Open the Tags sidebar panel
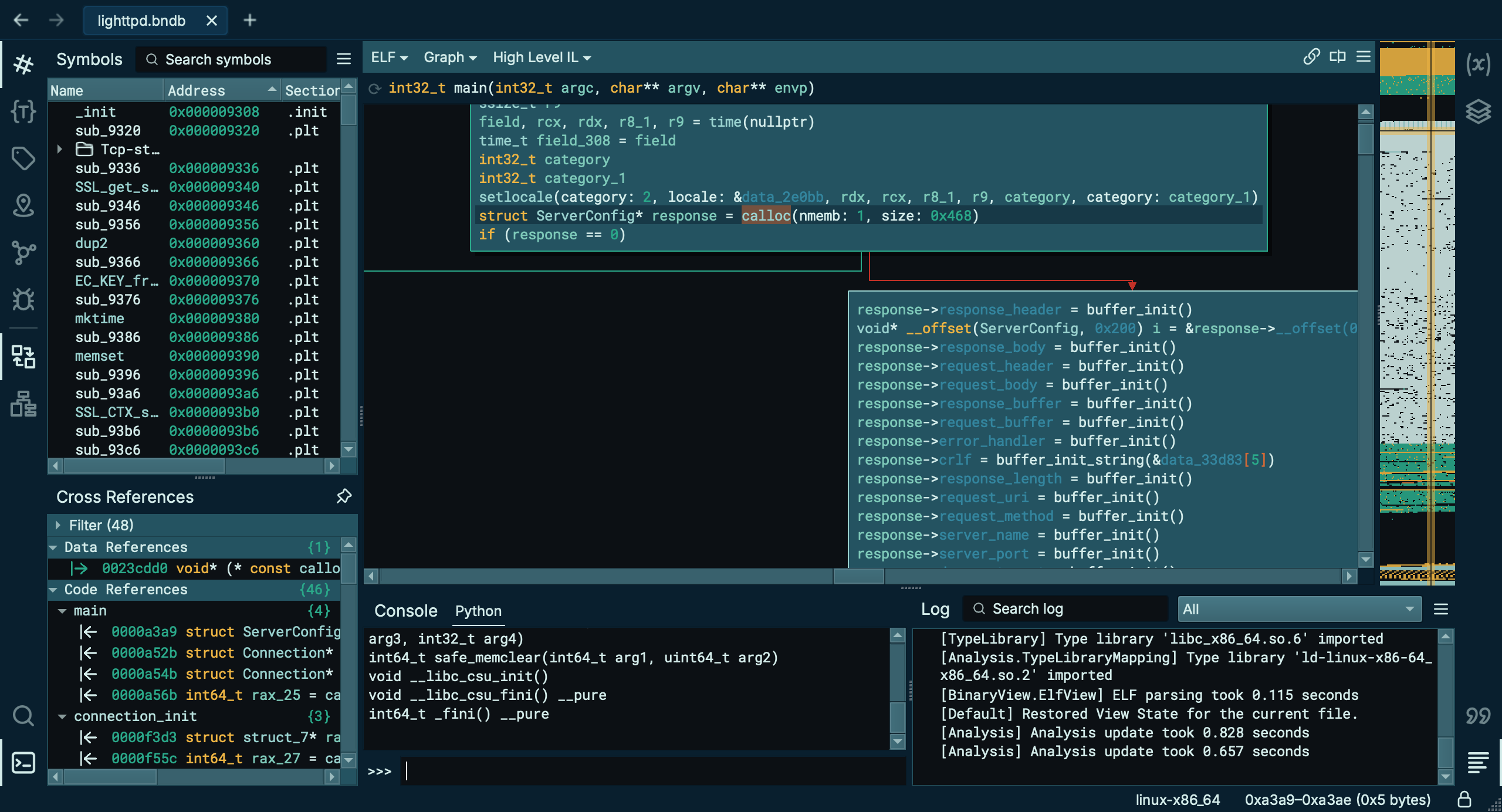The image size is (1502, 812). coord(23,158)
